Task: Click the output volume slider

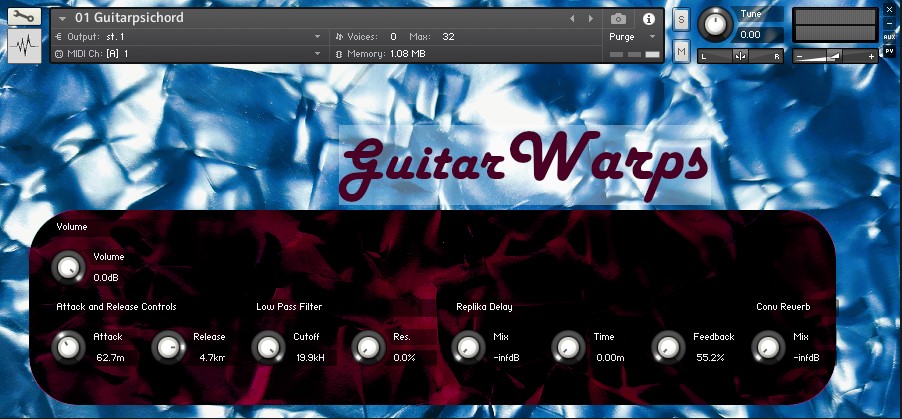Action: (x=835, y=56)
